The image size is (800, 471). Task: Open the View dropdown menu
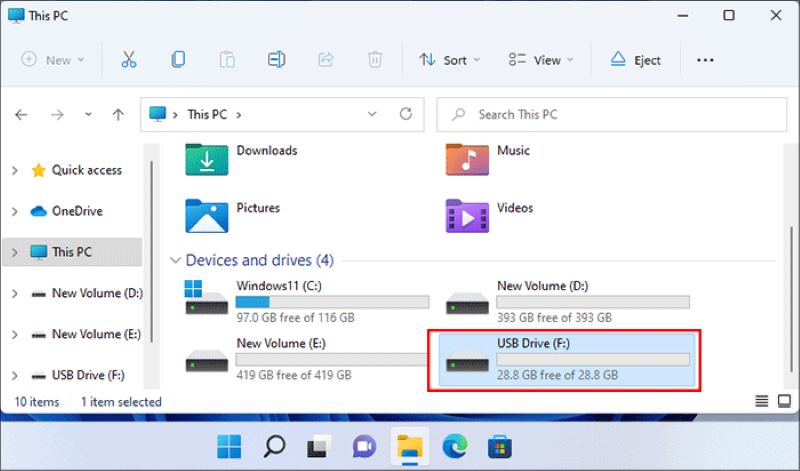click(x=541, y=60)
